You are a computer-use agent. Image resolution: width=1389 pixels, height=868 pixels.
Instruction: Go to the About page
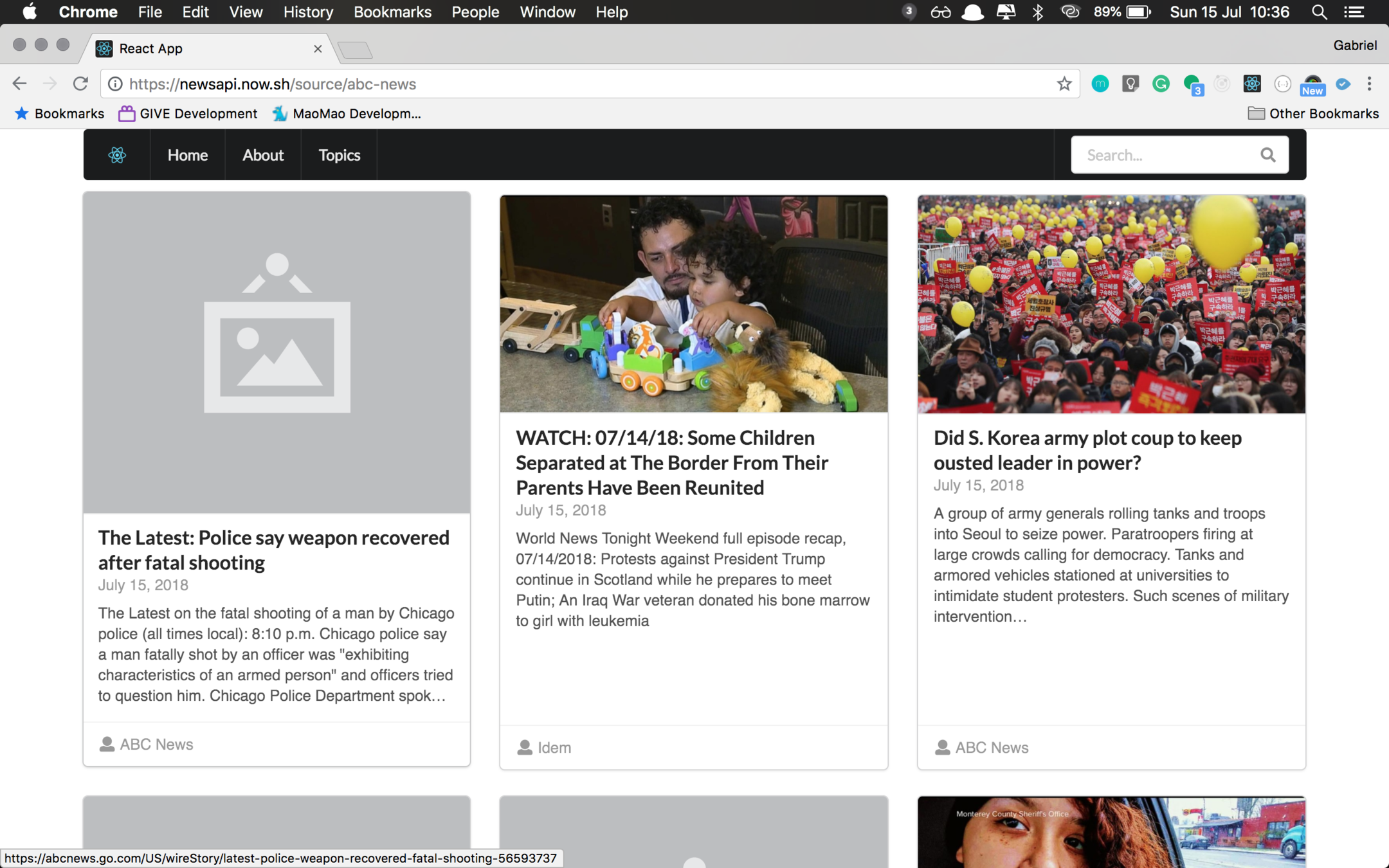pyautogui.click(x=262, y=155)
